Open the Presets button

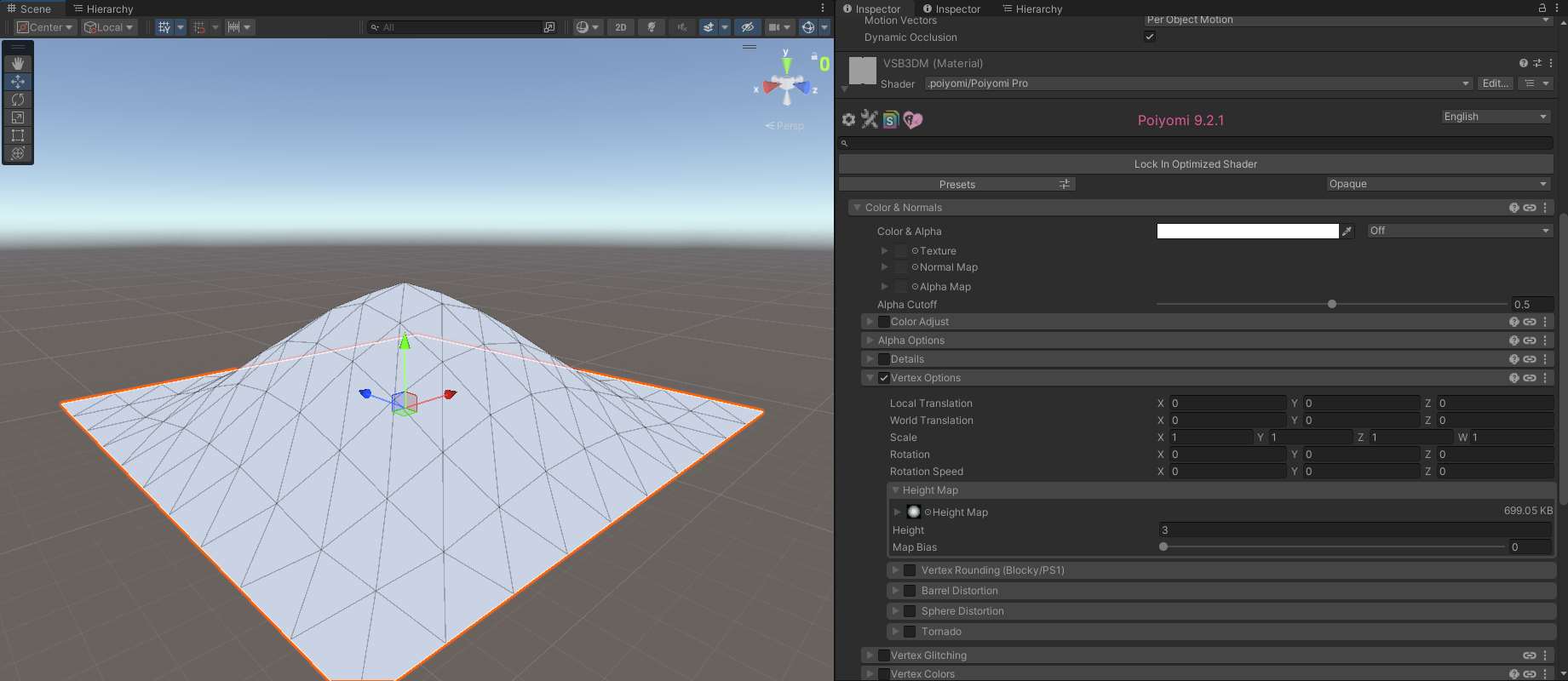tap(957, 184)
